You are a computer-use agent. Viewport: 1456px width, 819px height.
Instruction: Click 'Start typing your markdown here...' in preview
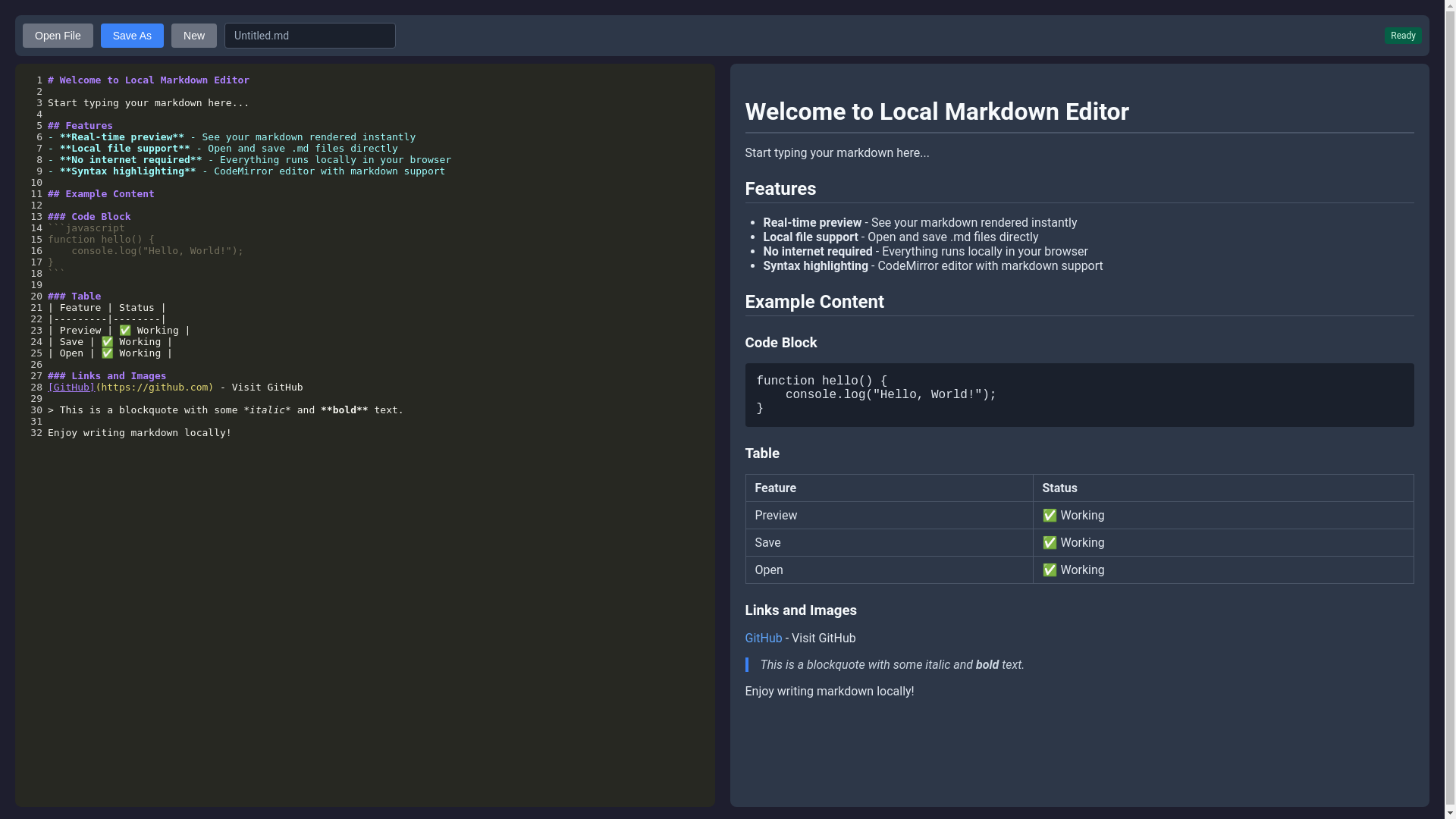point(837,153)
